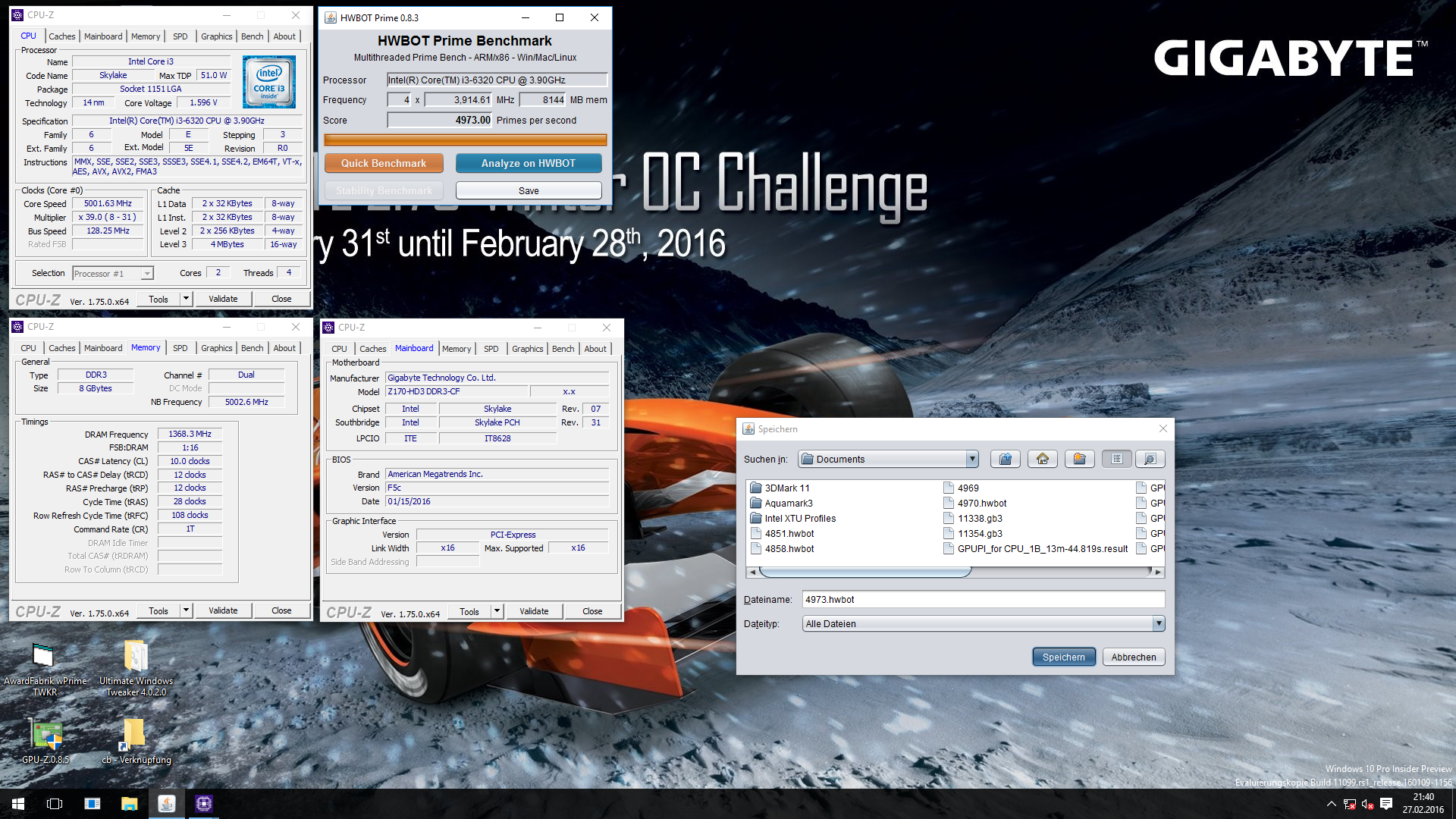The height and width of the screenshot is (819, 1456).
Task: Select the 11338.gb3 file
Action: point(973,518)
